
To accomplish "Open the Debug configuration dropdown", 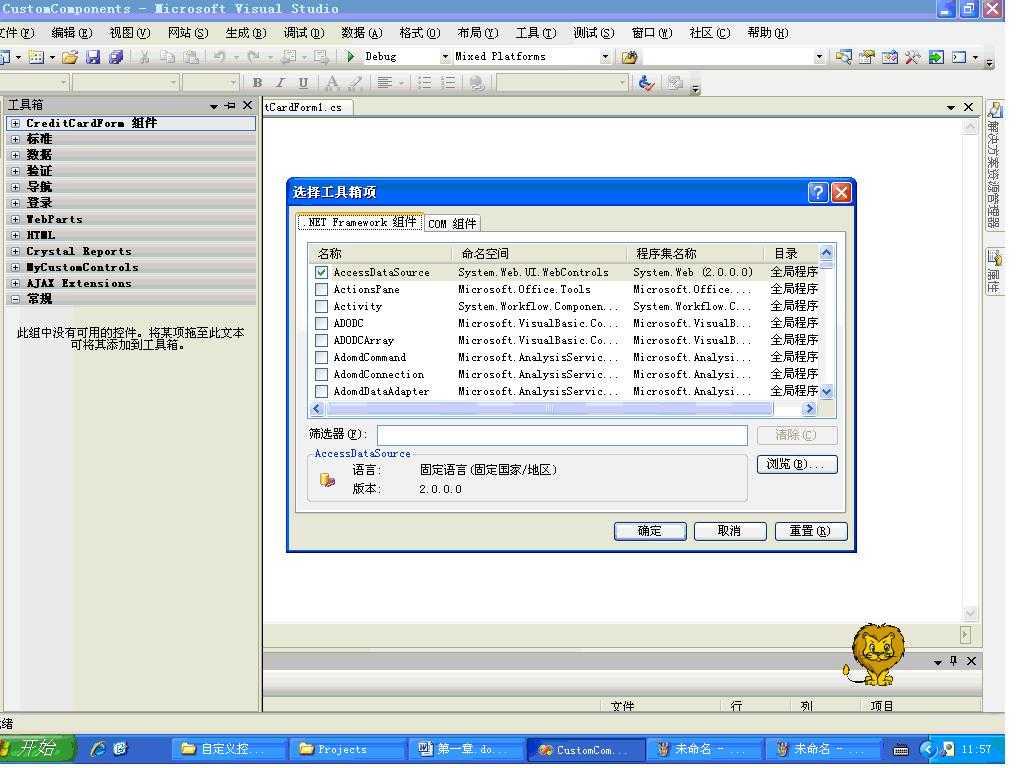I will (445, 57).
